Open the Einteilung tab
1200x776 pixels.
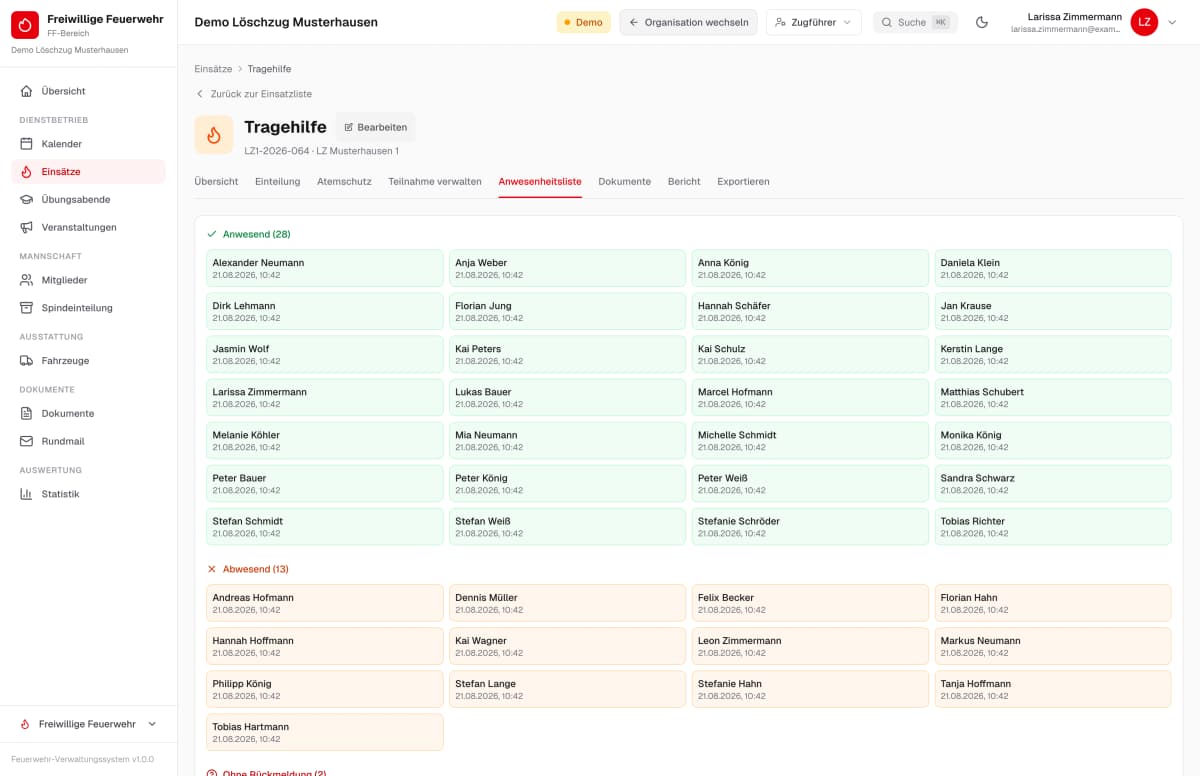point(278,182)
